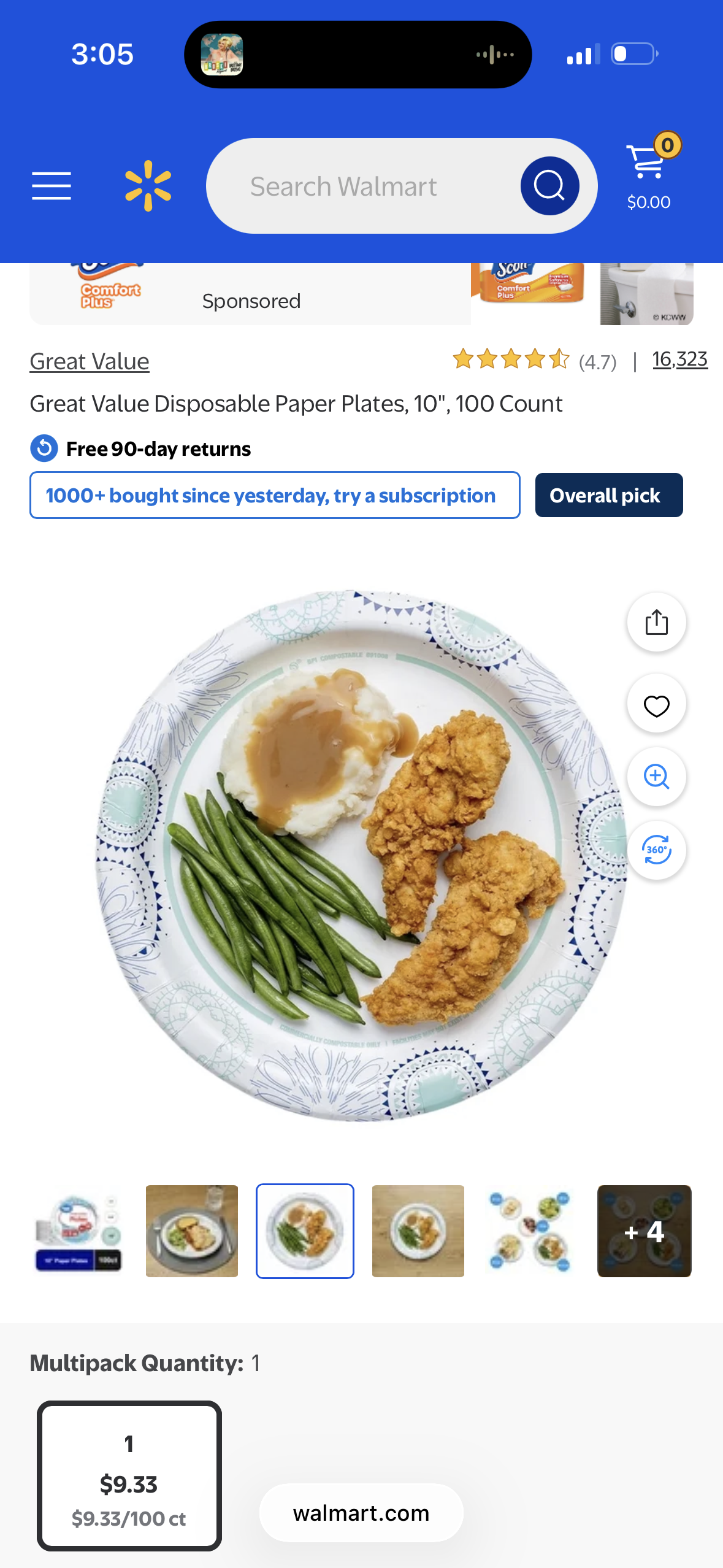This screenshot has height=1568, width=723.
Task: Select the packaging box thumbnail
Action: tap(78, 1231)
